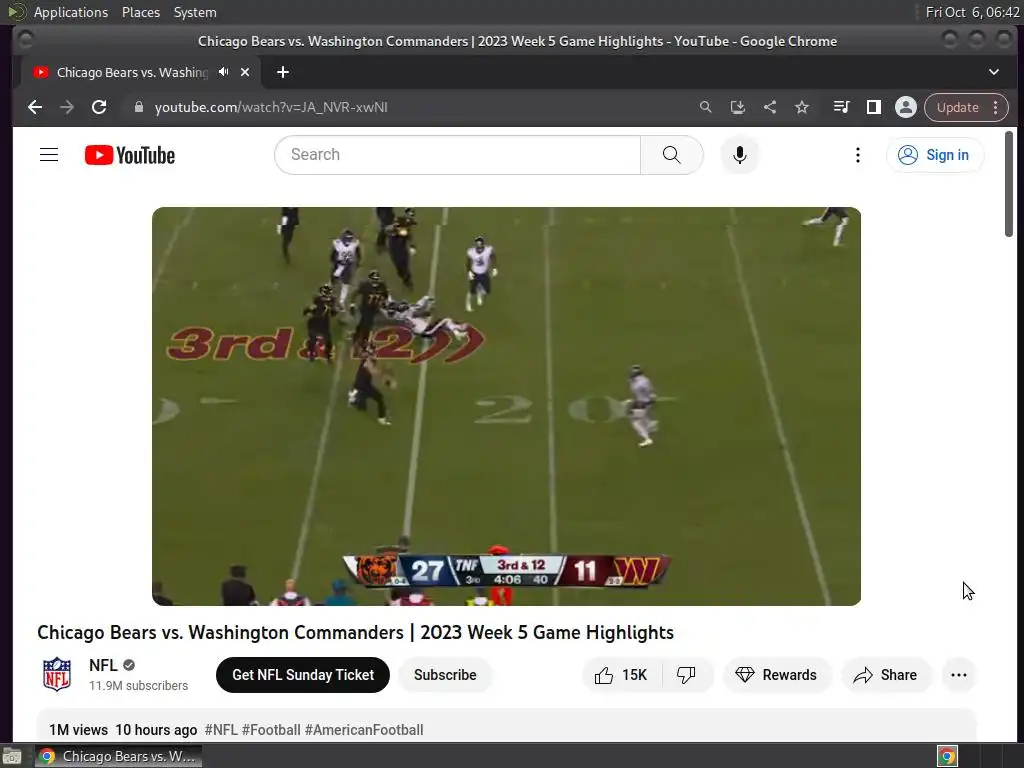Image resolution: width=1024 pixels, height=768 pixels.
Task: Click the video player to pause
Action: pos(506,406)
